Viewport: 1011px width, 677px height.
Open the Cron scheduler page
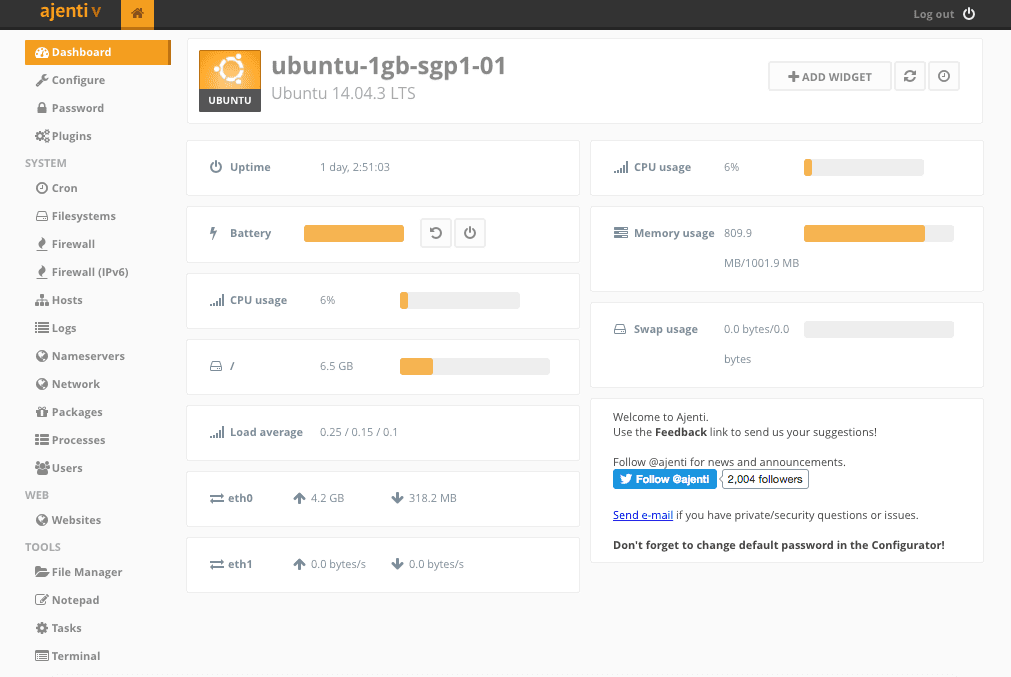(x=64, y=188)
